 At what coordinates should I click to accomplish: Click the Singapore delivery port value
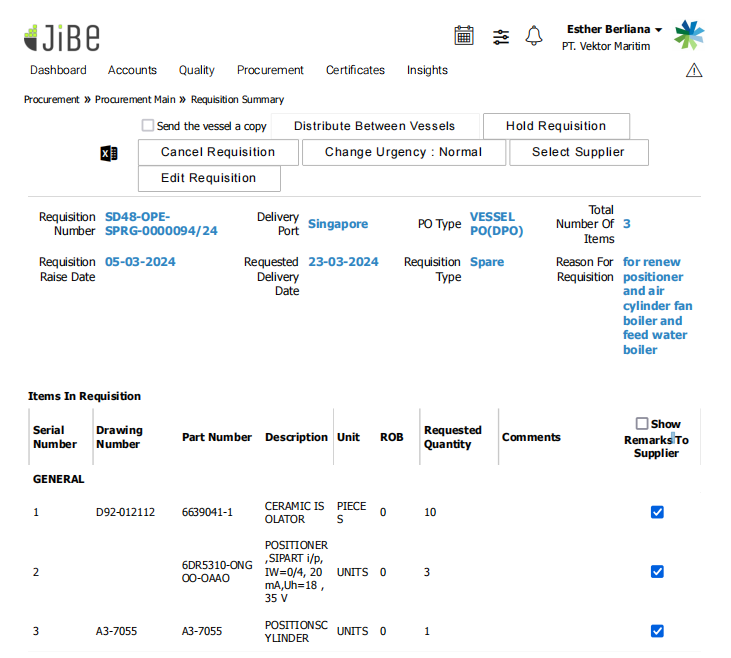[x=338, y=224]
